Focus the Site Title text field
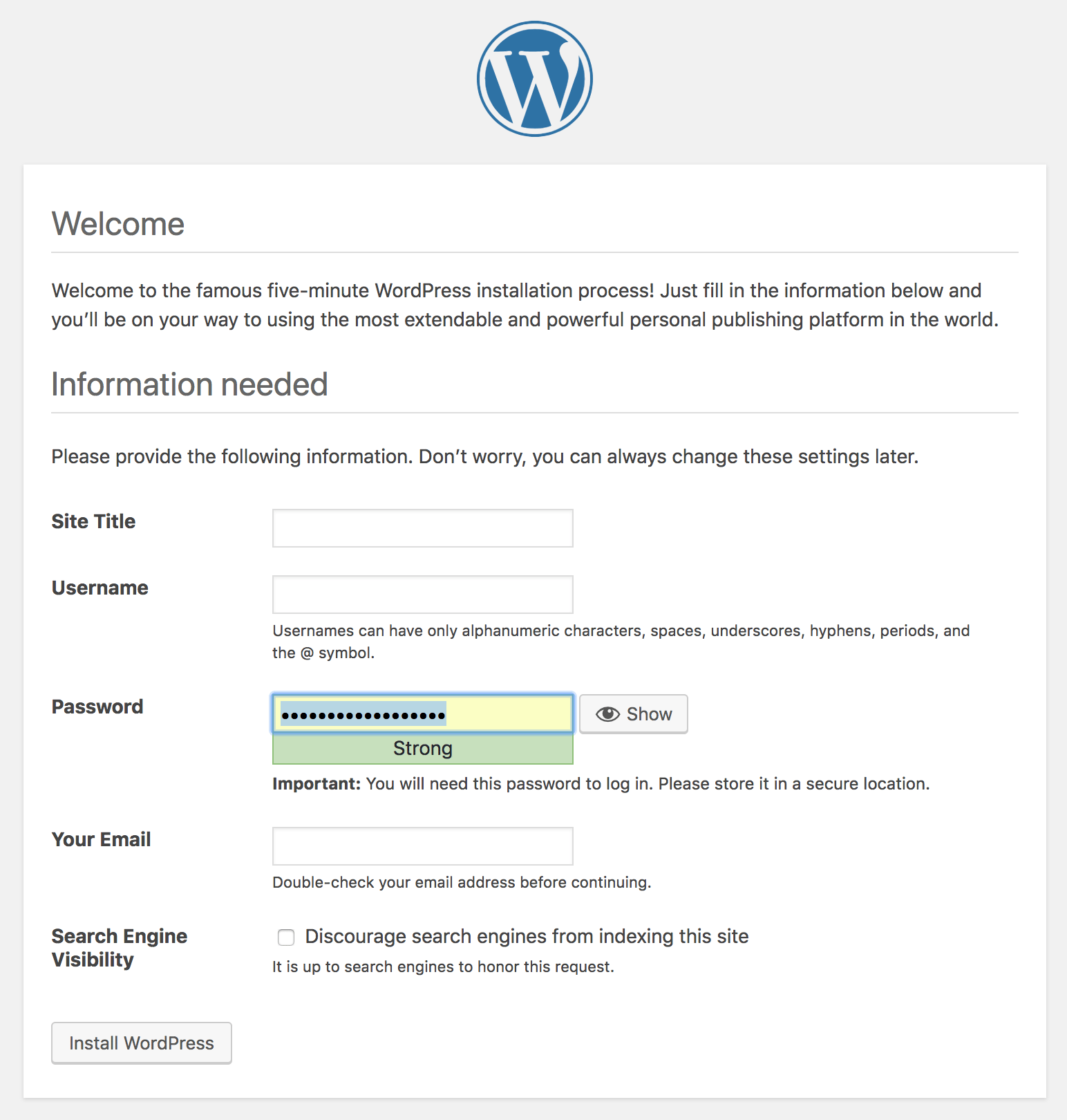The width and height of the screenshot is (1067, 1120). tap(422, 528)
